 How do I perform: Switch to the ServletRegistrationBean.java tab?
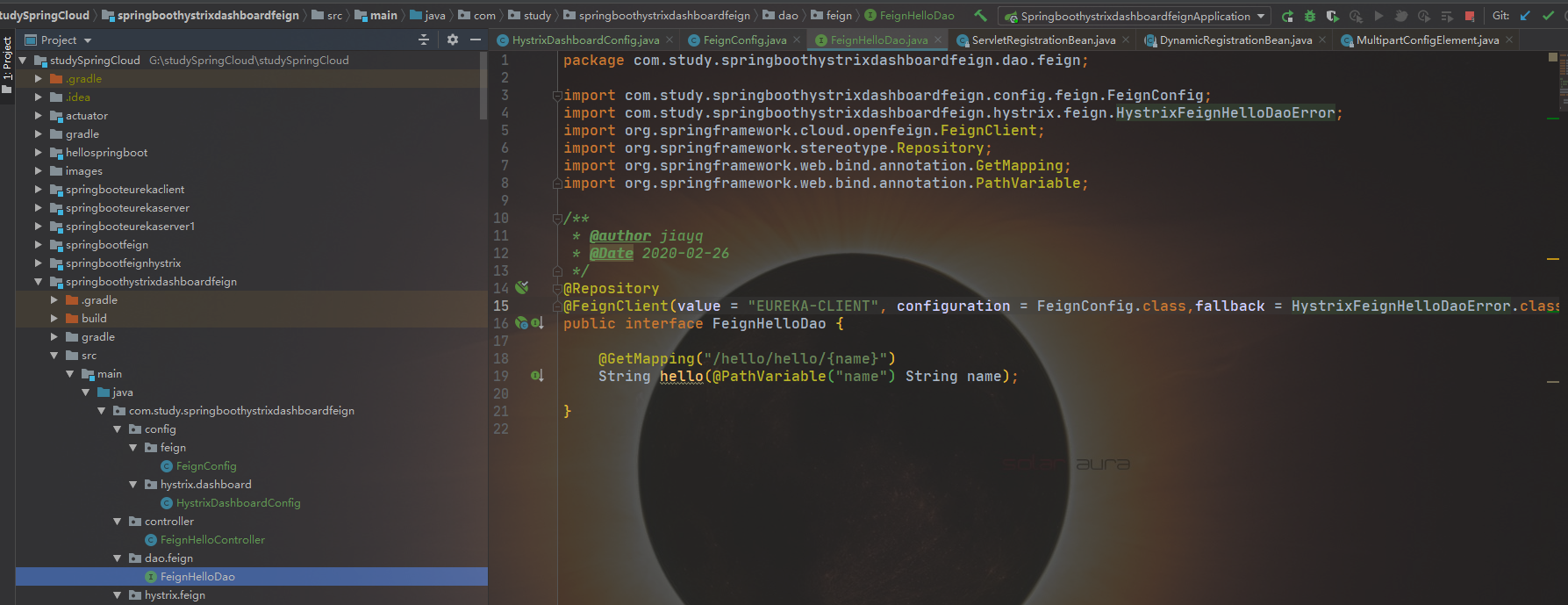tap(1043, 40)
